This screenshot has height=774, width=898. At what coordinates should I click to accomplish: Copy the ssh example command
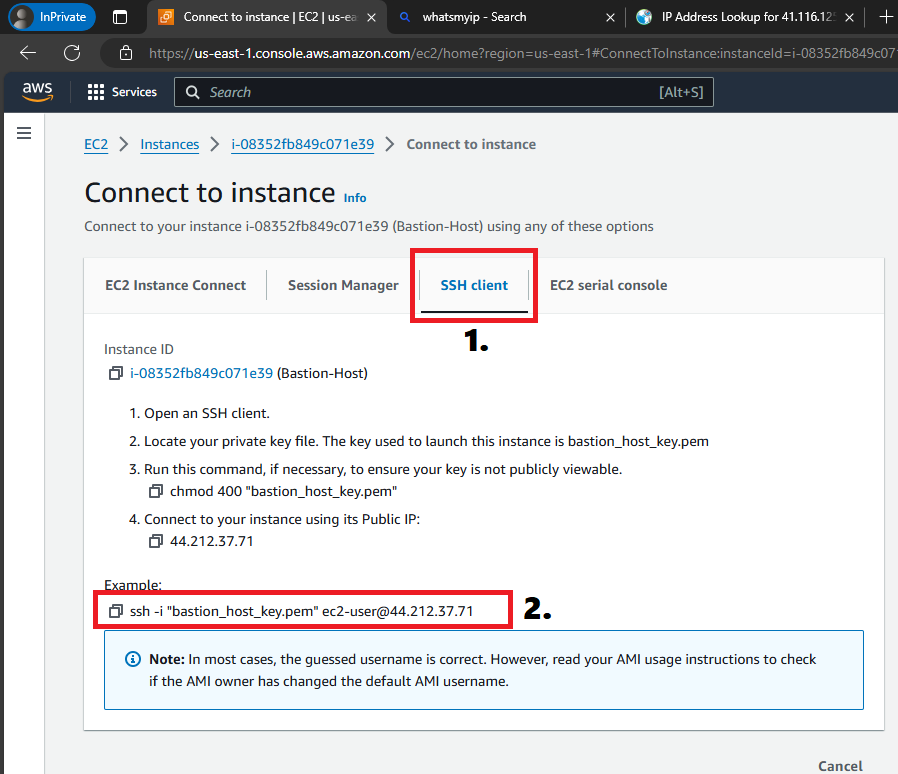(x=116, y=611)
